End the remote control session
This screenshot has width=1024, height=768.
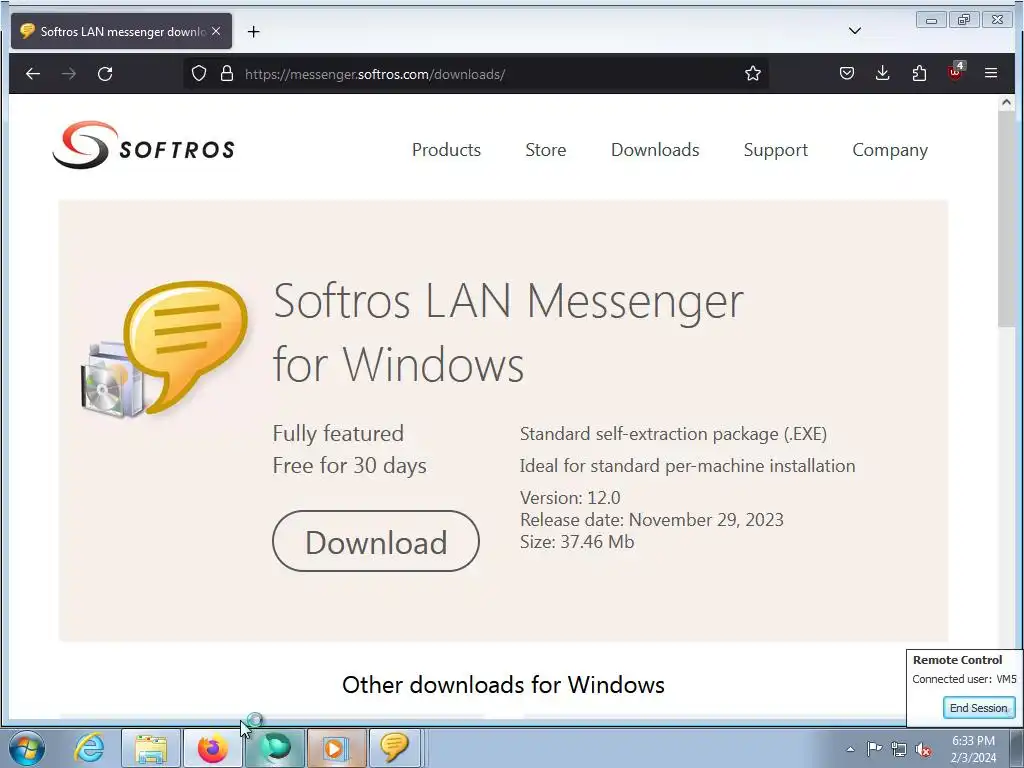(x=978, y=708)
